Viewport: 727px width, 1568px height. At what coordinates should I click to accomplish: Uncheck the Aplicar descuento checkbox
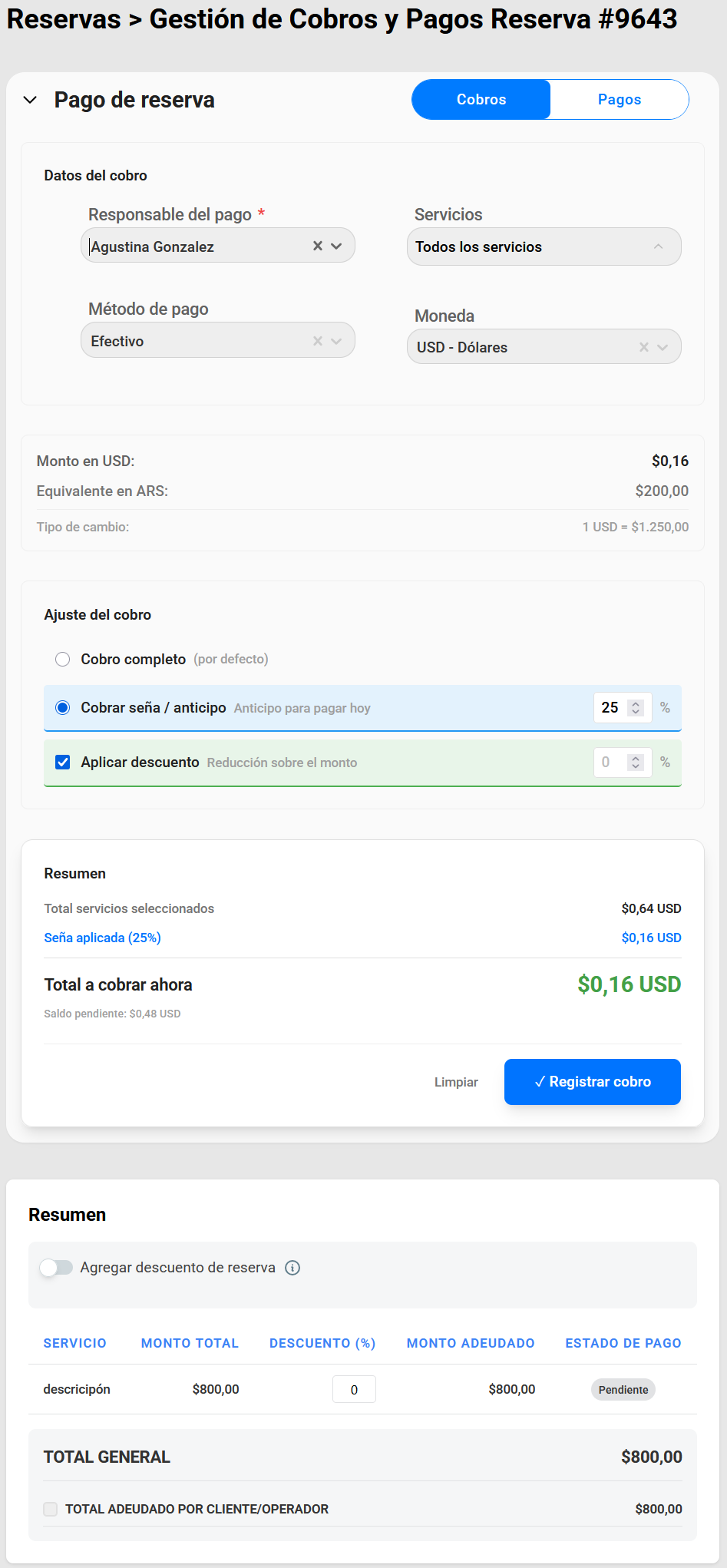click(x=63, y=762)
